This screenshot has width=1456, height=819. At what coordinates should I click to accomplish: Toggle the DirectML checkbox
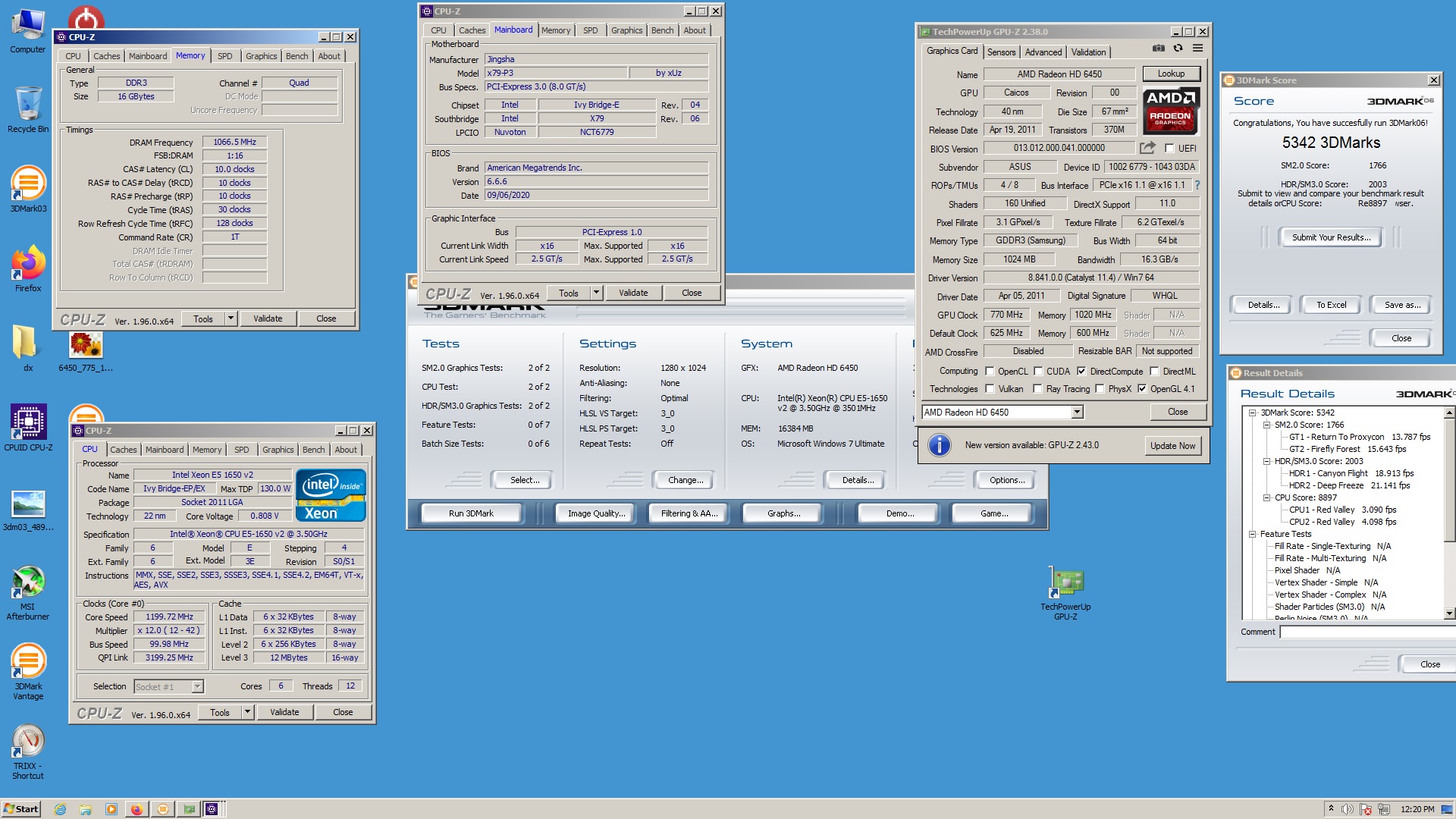[1154, 372]
